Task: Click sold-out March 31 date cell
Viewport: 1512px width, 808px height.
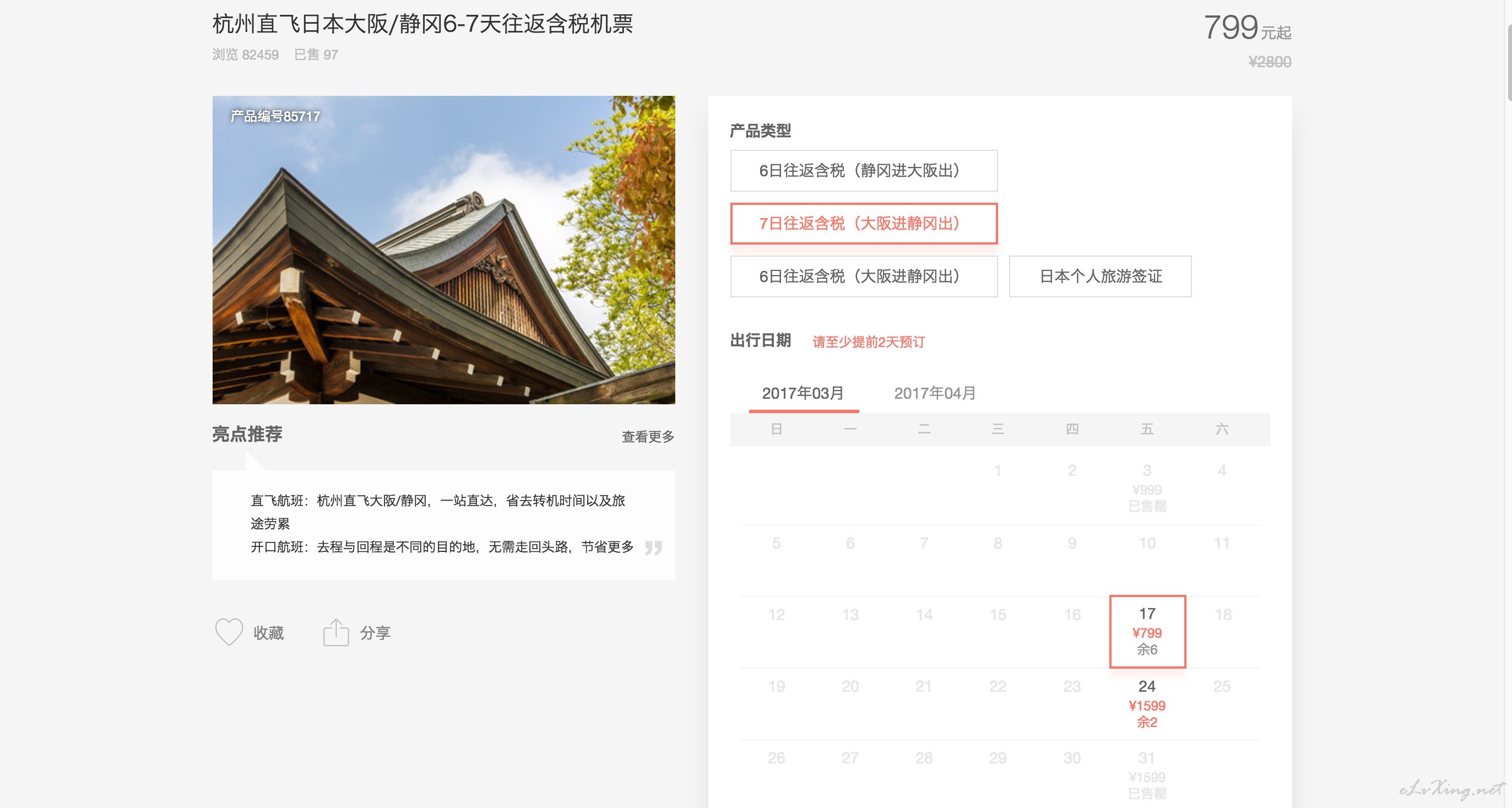Action: pos(1147,774)
